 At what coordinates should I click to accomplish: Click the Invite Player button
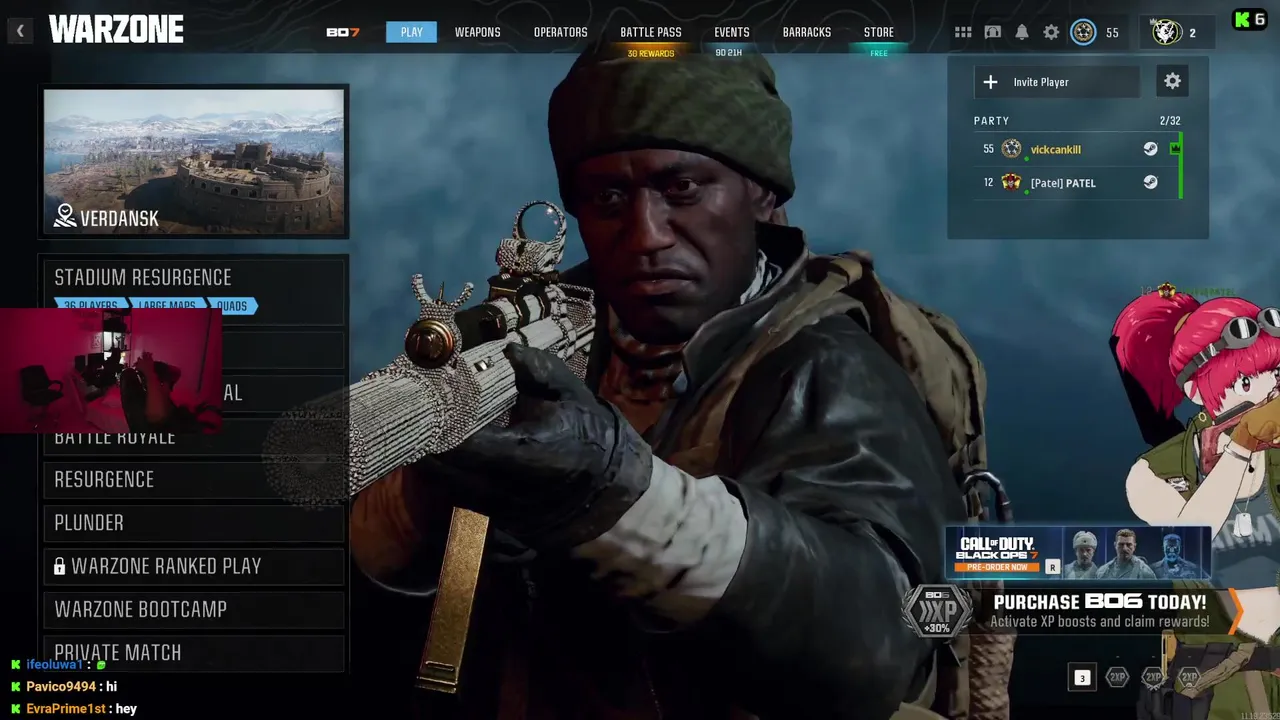pos(1057,82)
